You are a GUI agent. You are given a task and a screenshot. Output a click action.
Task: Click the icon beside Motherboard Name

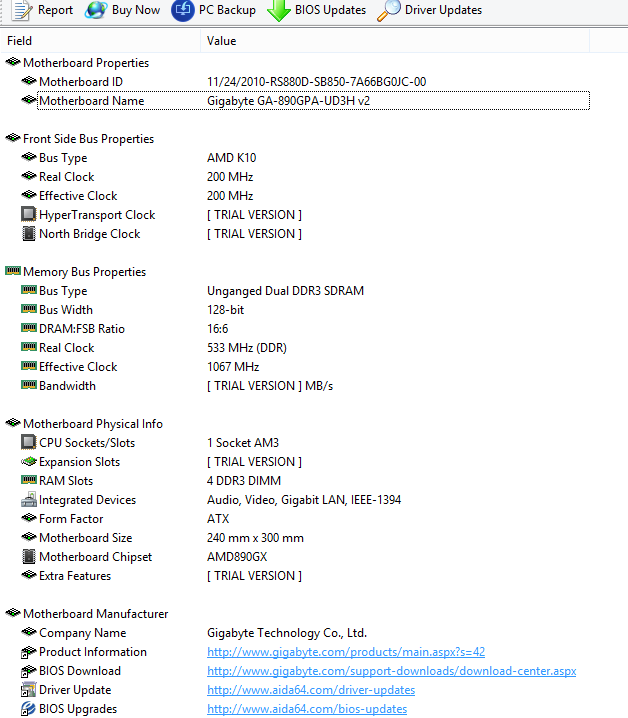(x=29, y=100)
